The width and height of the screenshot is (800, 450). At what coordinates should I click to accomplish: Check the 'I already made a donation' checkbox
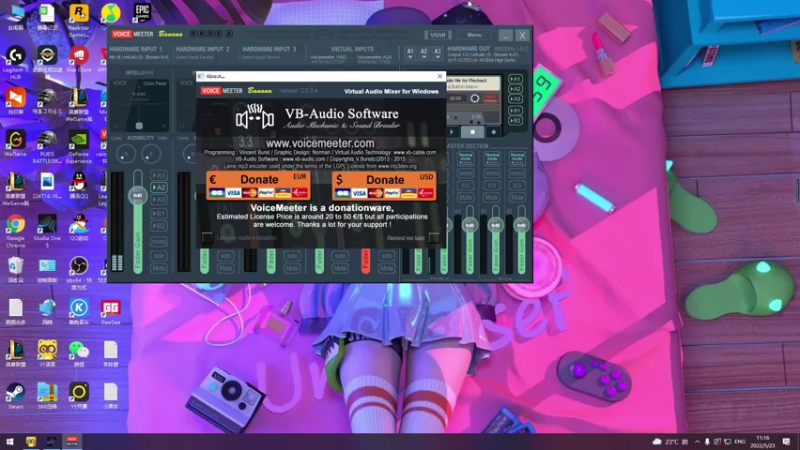click(x=207, y=237)
